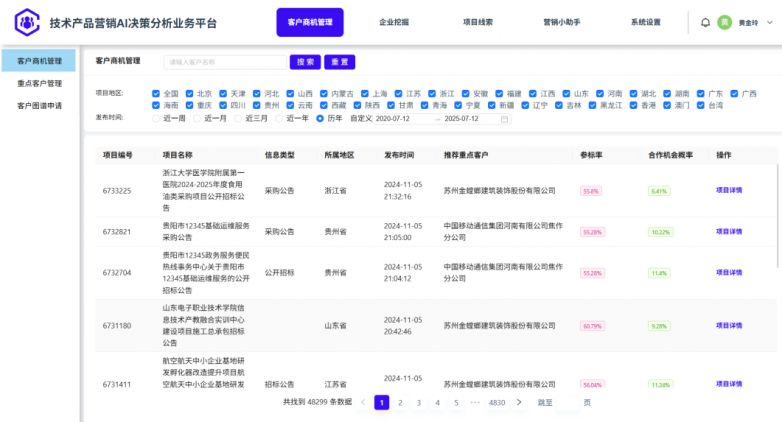Select the 近一年 time radio button

279,118
